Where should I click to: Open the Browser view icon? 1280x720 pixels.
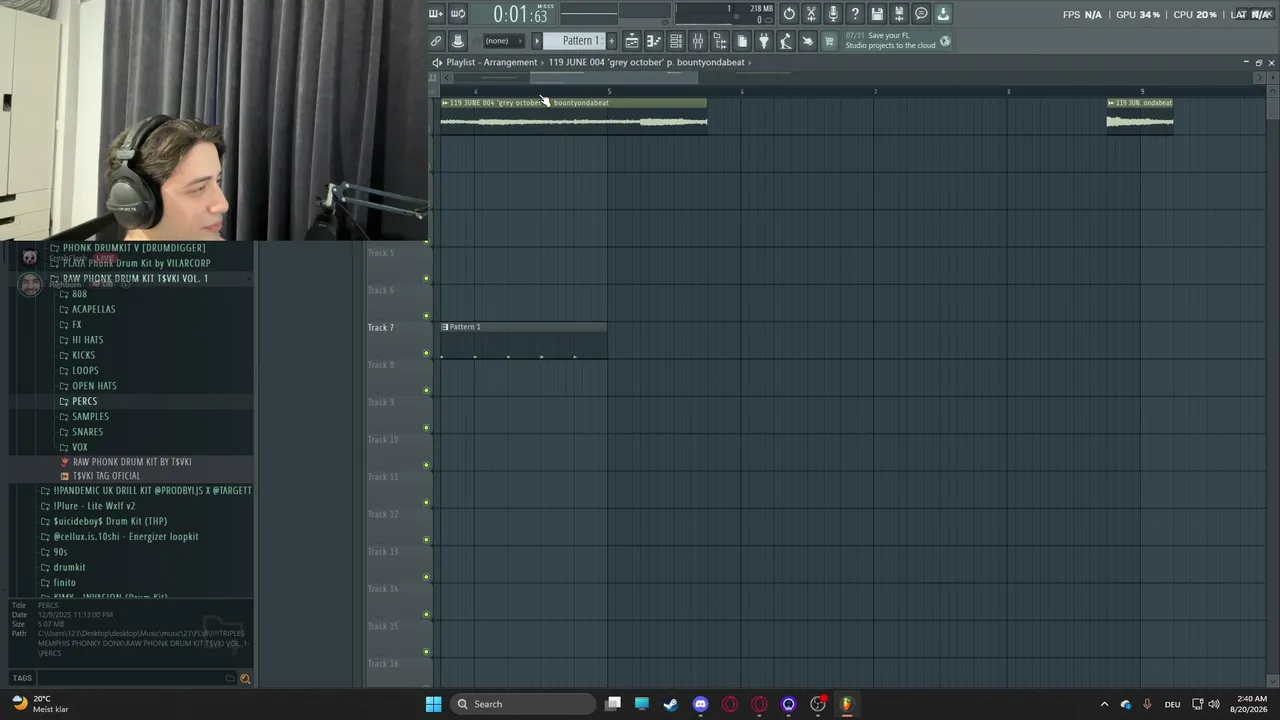(x=720, y=41)
